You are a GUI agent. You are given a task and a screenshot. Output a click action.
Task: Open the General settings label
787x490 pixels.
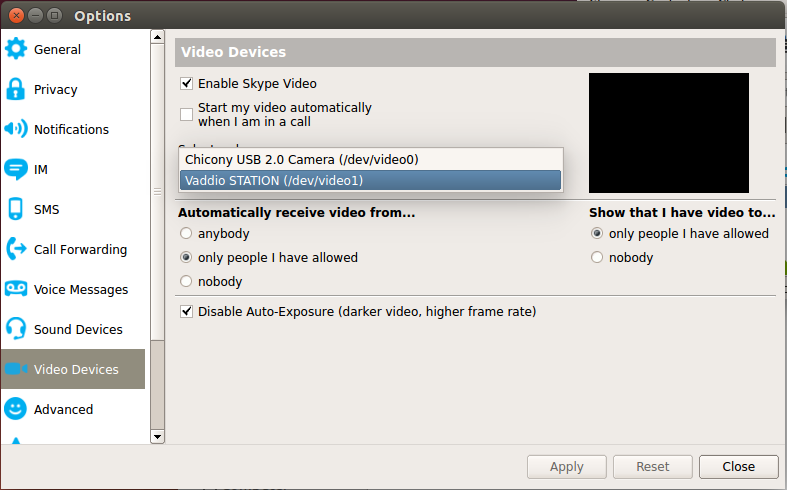57,49
